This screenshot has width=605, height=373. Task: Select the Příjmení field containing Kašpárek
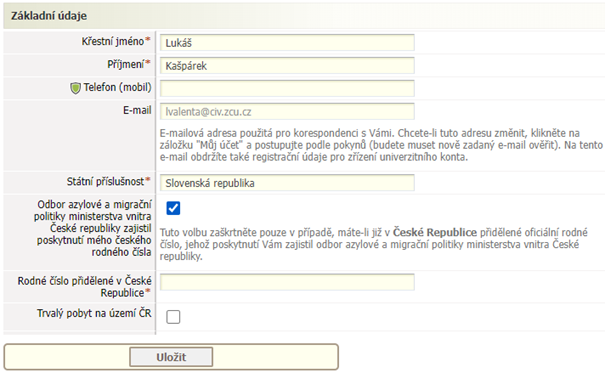[287, 66]
